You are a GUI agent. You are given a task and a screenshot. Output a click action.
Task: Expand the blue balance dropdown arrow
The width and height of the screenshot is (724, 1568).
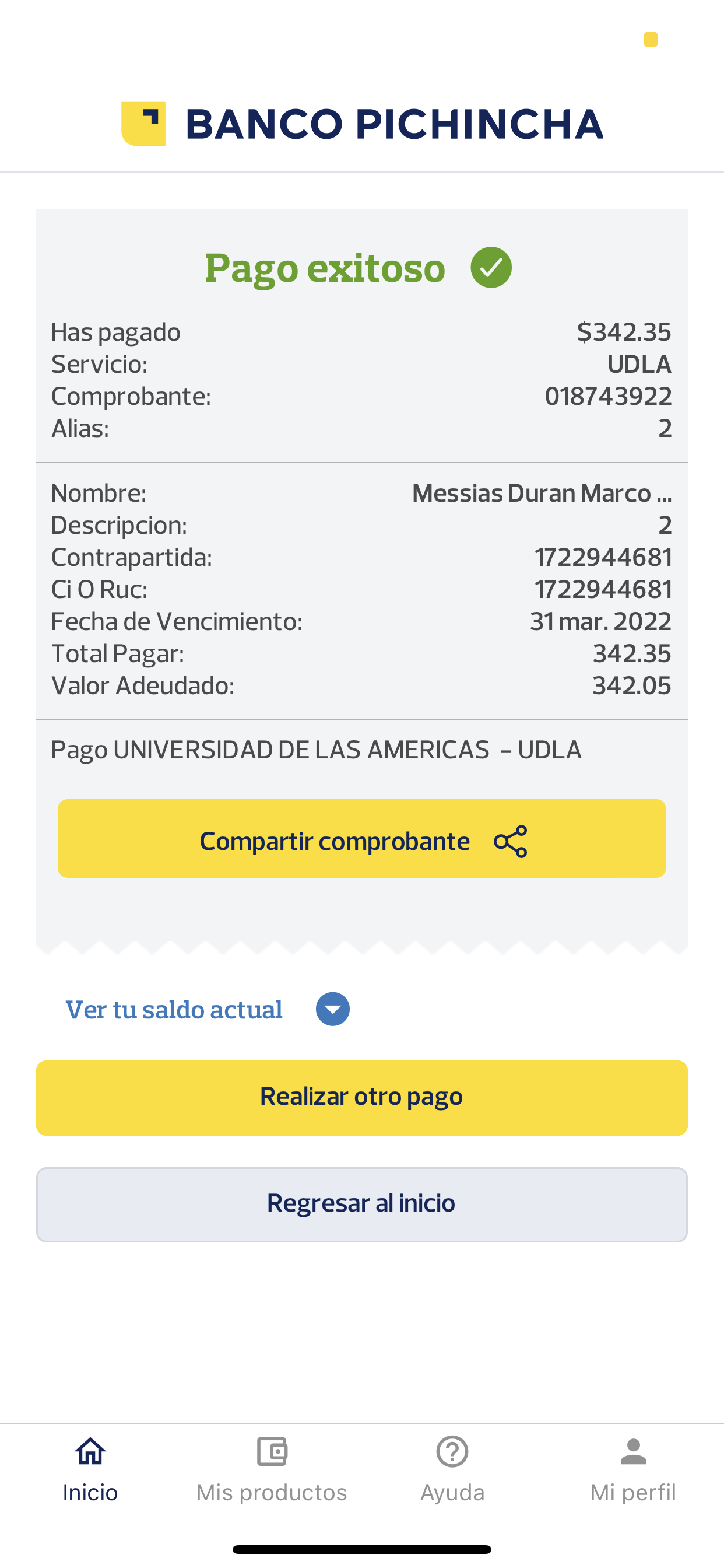333,1009
